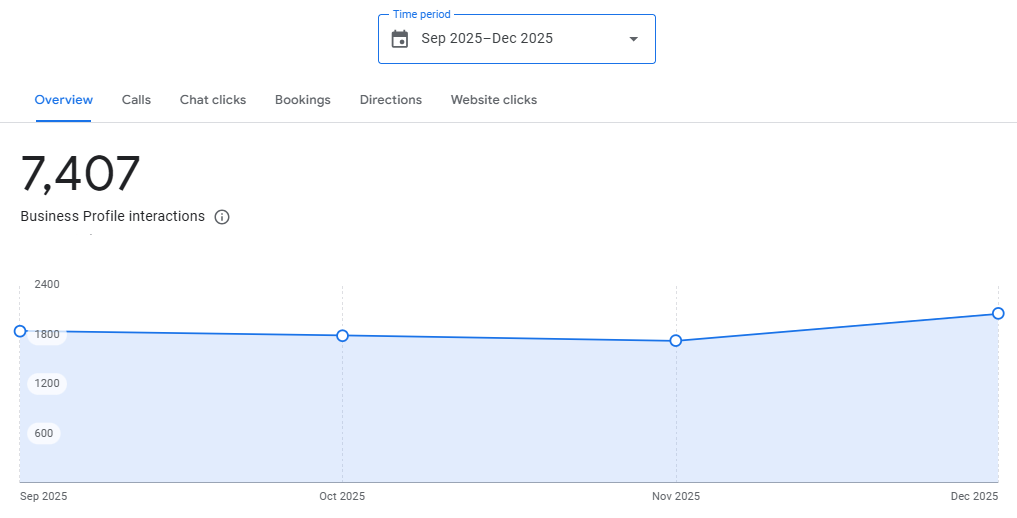Click the Business Profile interactions label

113,217
